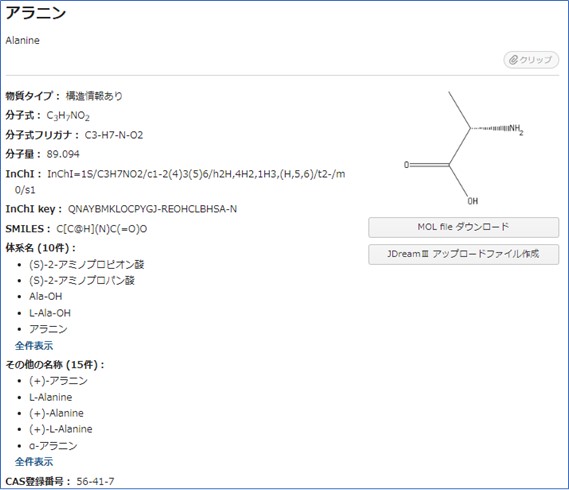This screenshot has width=569, height=490.
Task: Click 物質タイプ value 構造情報あり
Action: pos(94,96)
